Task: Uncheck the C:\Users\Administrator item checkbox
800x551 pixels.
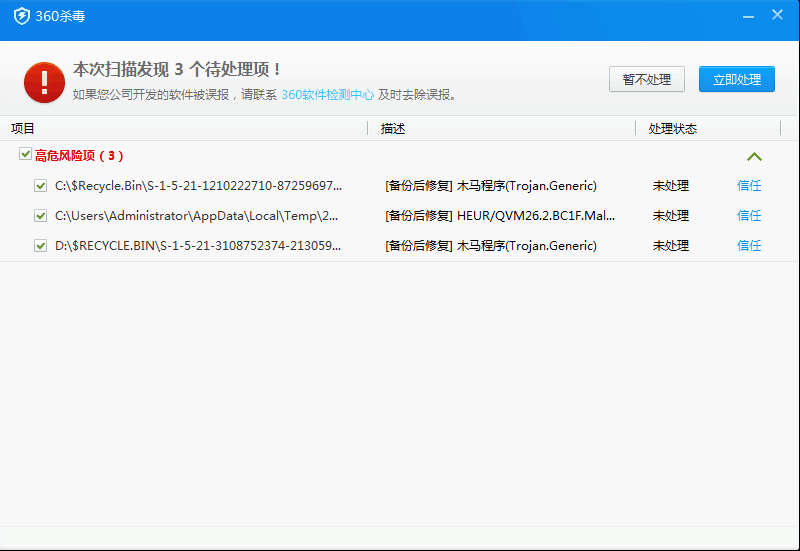Action: 40,216
